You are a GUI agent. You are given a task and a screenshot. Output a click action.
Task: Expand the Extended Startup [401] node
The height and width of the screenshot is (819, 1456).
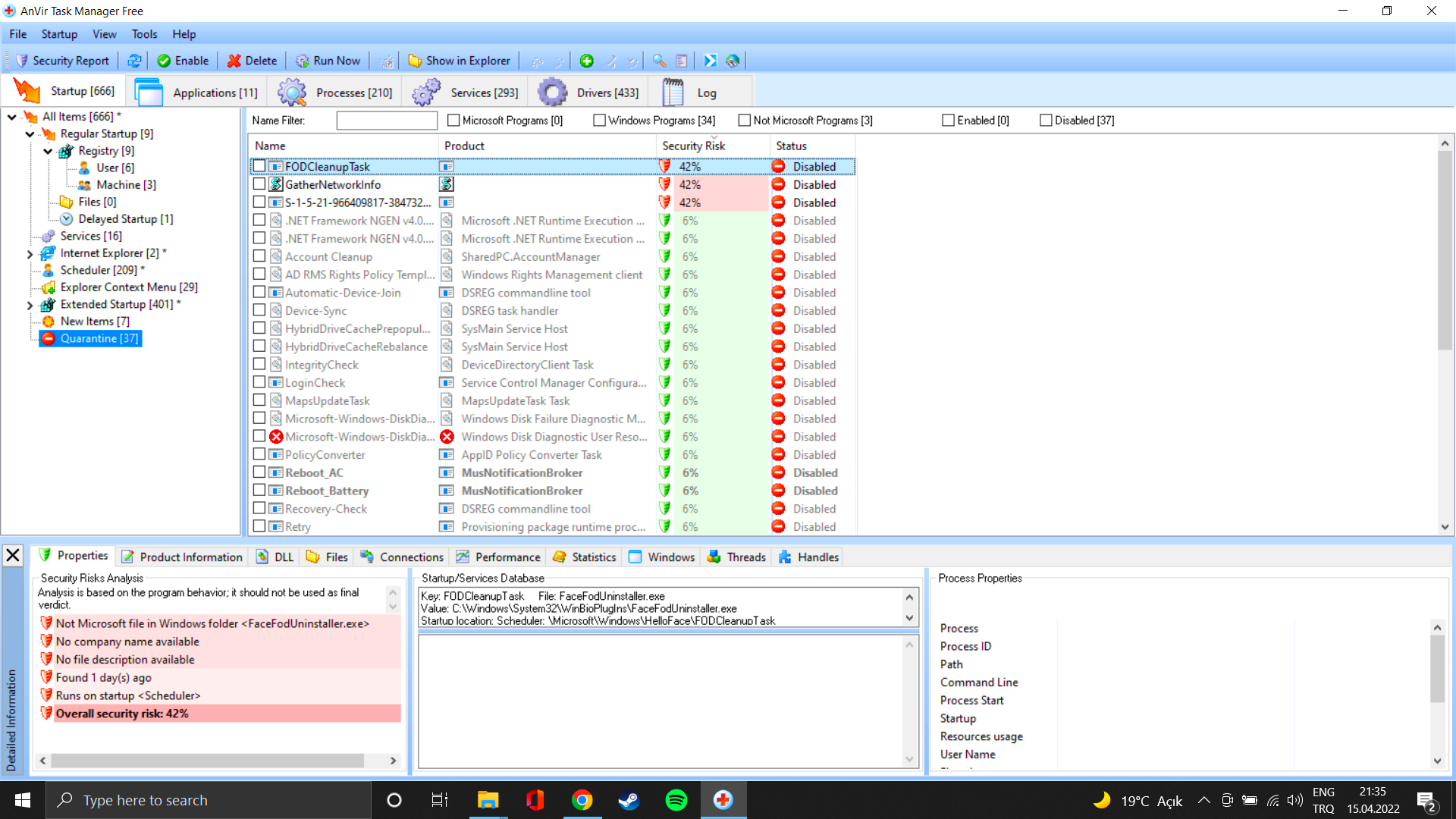tap(30, 305)
